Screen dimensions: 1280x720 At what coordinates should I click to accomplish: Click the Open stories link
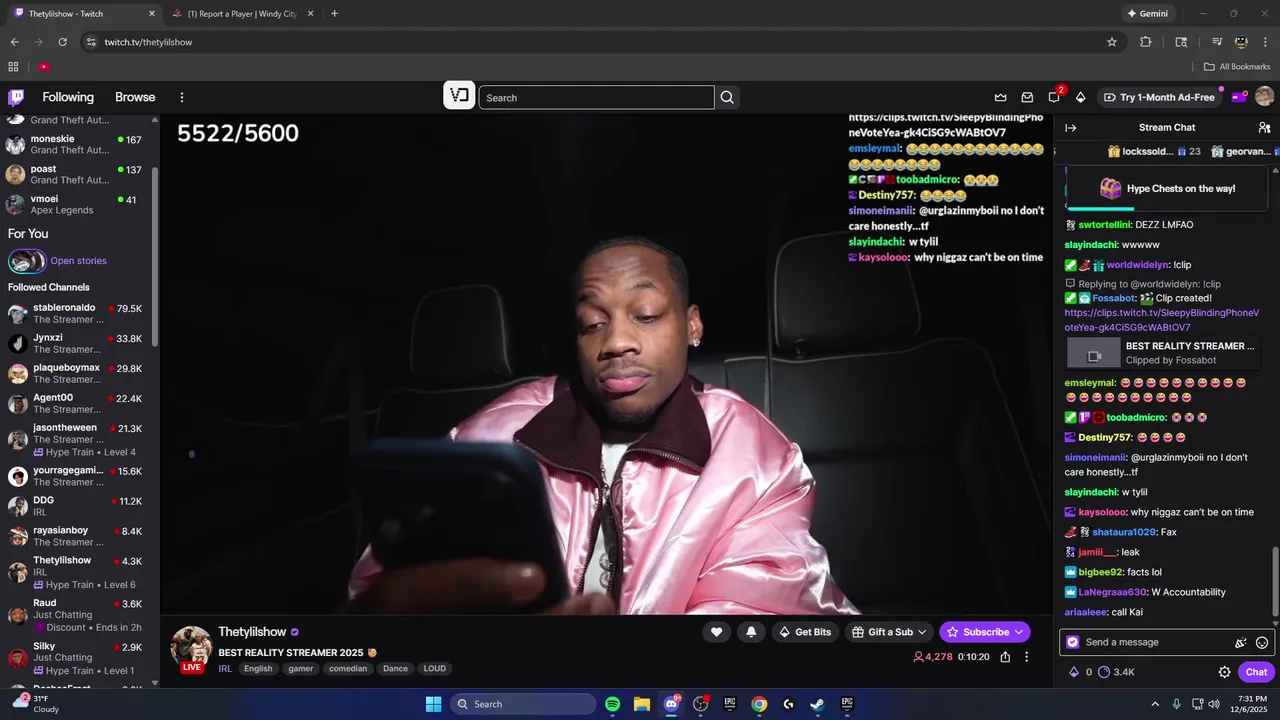pyautogui.click(x=78, y=261)
